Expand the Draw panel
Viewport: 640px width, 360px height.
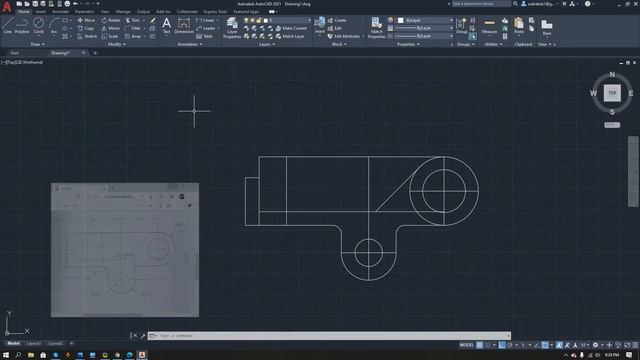point(38,44)
